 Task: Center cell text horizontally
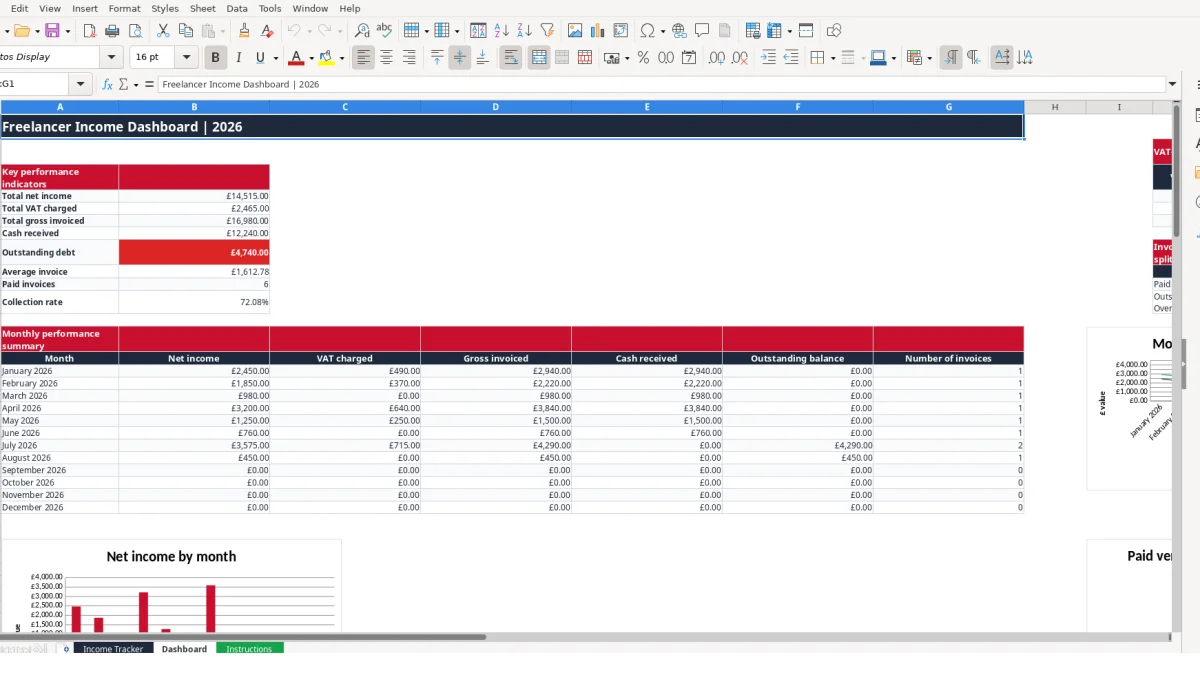(x=386, y=58)
